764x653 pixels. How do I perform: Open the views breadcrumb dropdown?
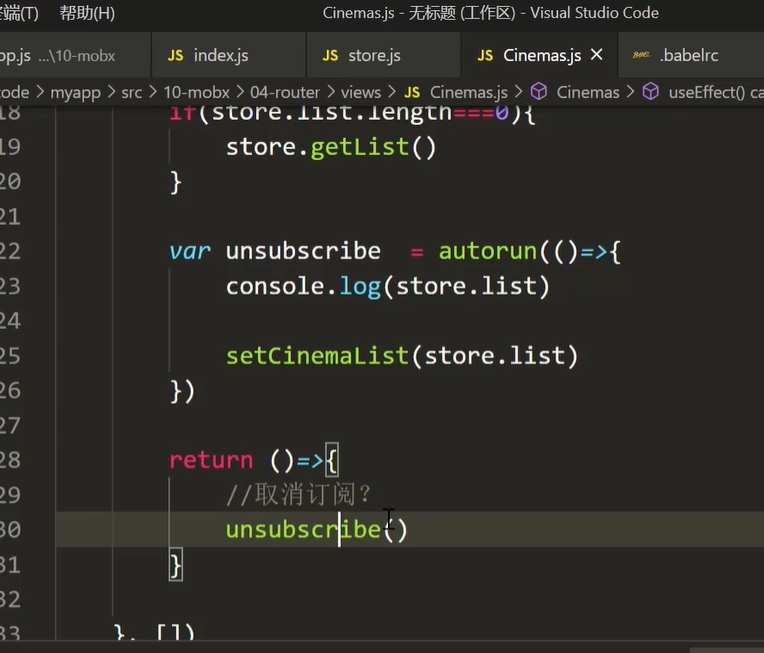pos(361,92)
